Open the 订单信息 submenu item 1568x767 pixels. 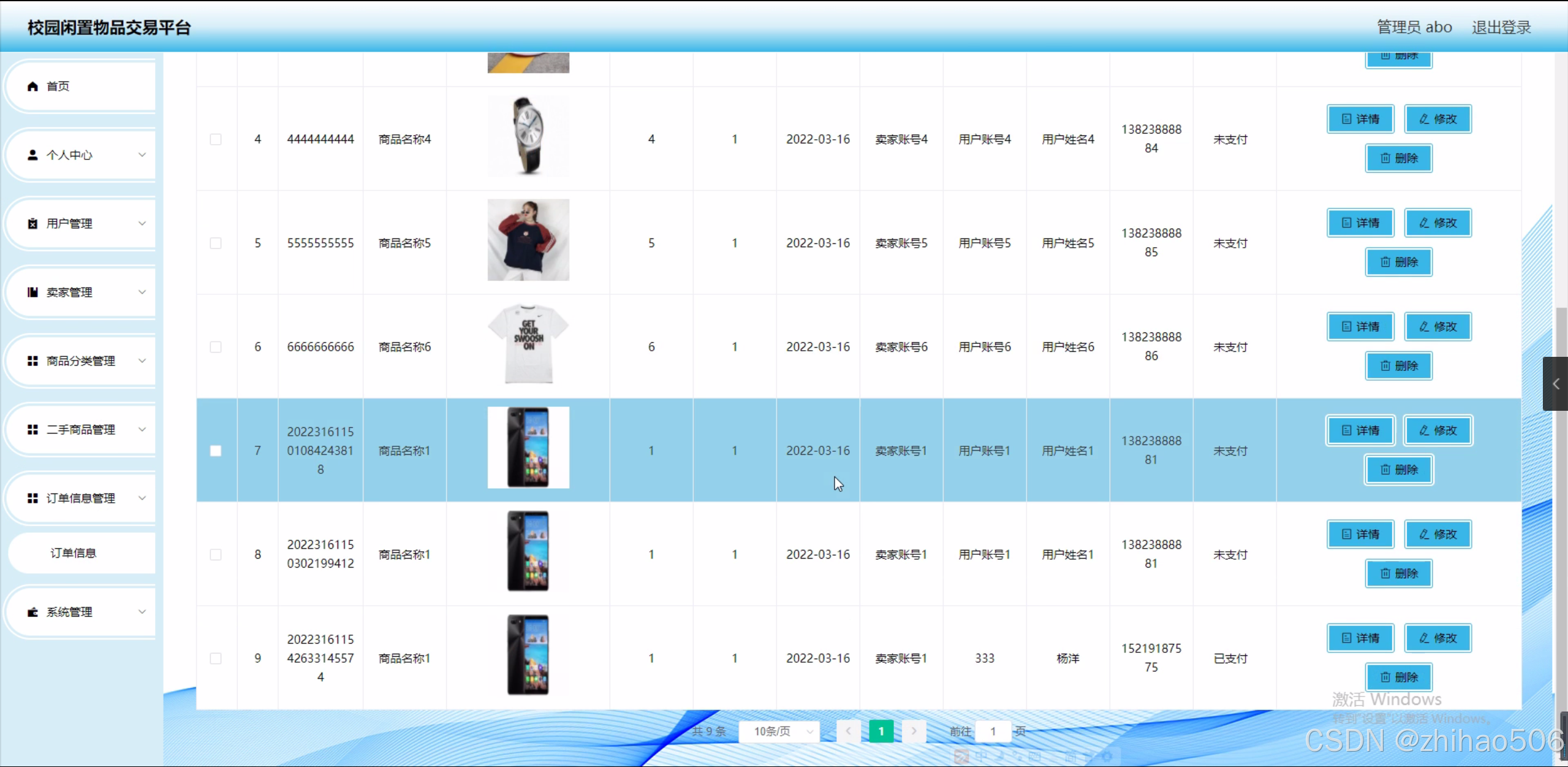(74, 553)
